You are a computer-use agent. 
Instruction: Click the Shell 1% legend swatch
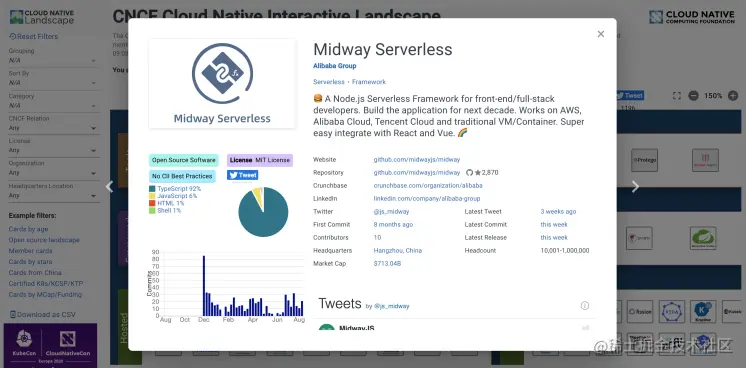pos(152,210)
